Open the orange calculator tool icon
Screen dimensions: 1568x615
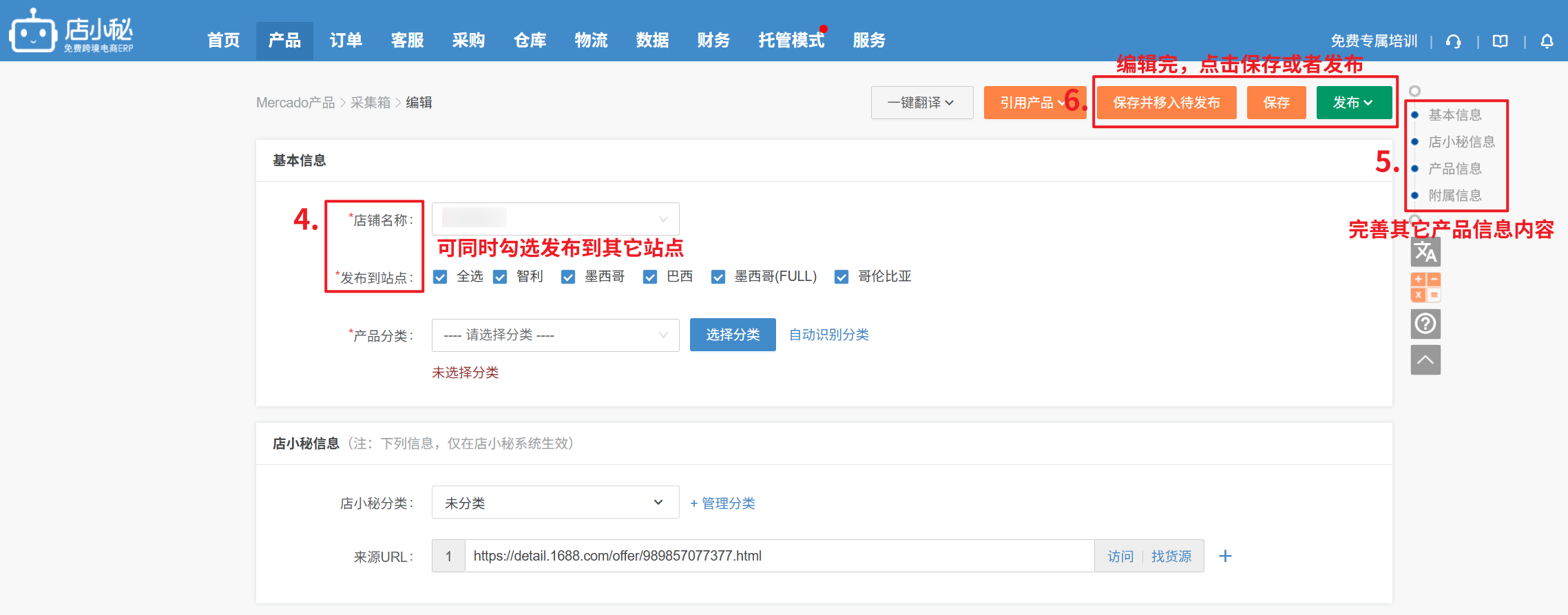click(1425, 287)
